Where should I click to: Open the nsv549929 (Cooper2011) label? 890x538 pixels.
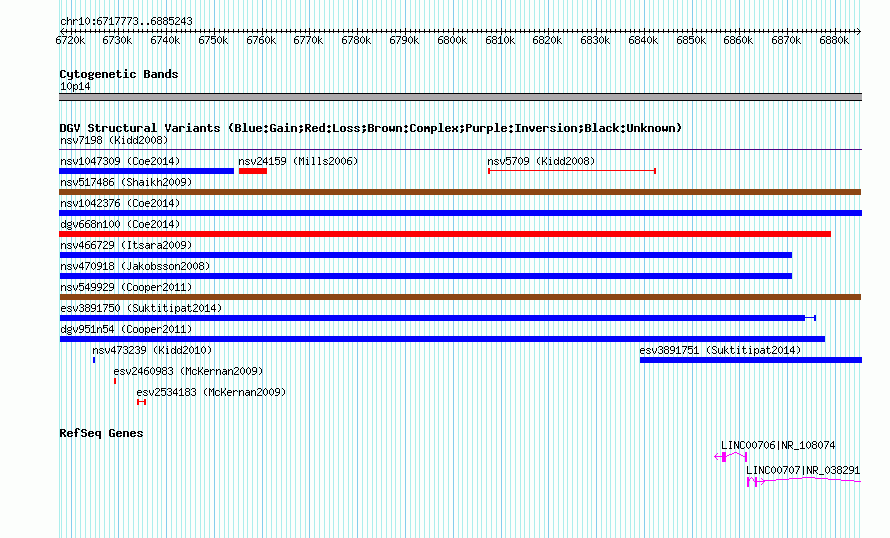pos(126,287)
